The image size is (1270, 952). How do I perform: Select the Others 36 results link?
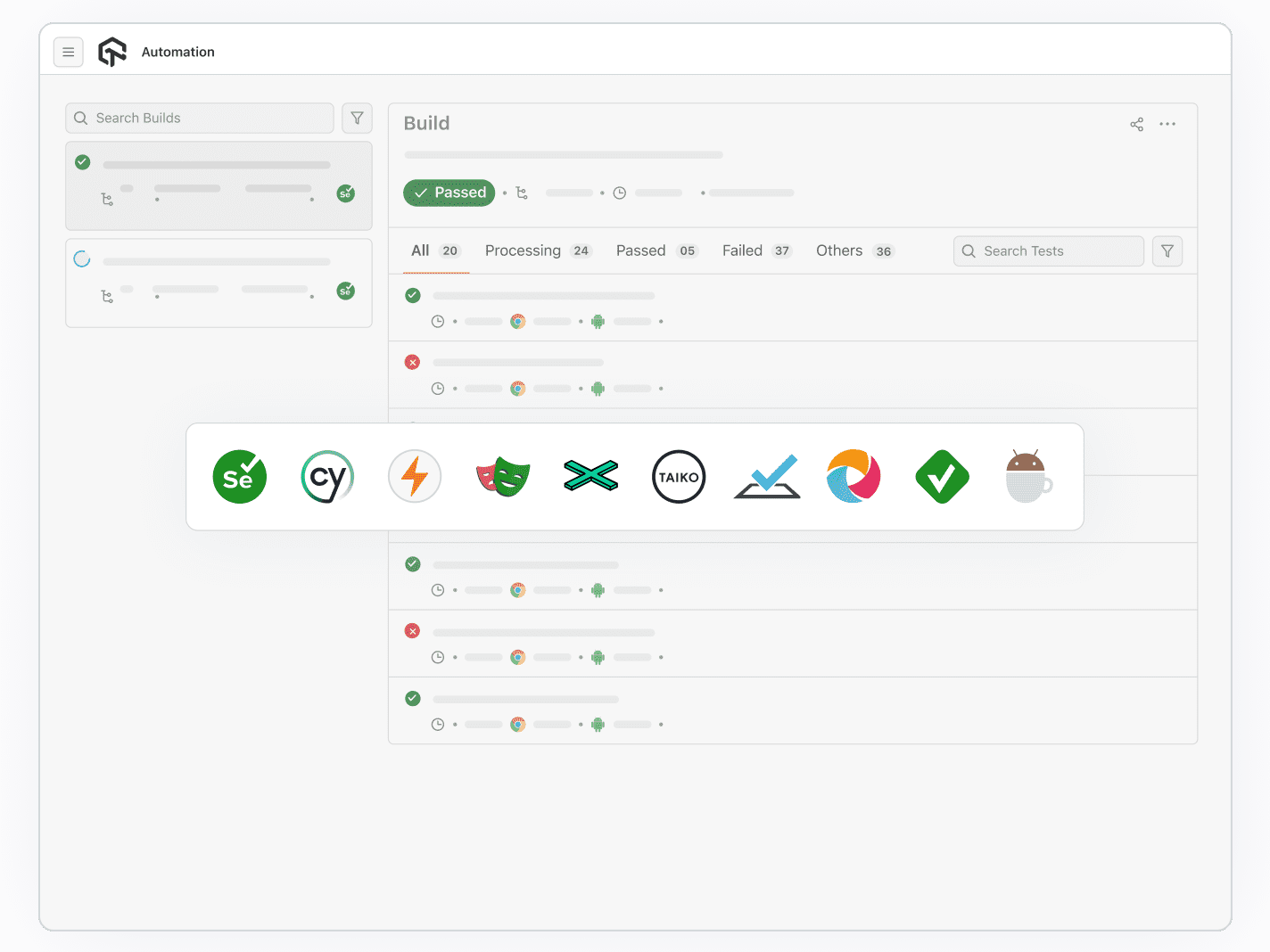854,250
